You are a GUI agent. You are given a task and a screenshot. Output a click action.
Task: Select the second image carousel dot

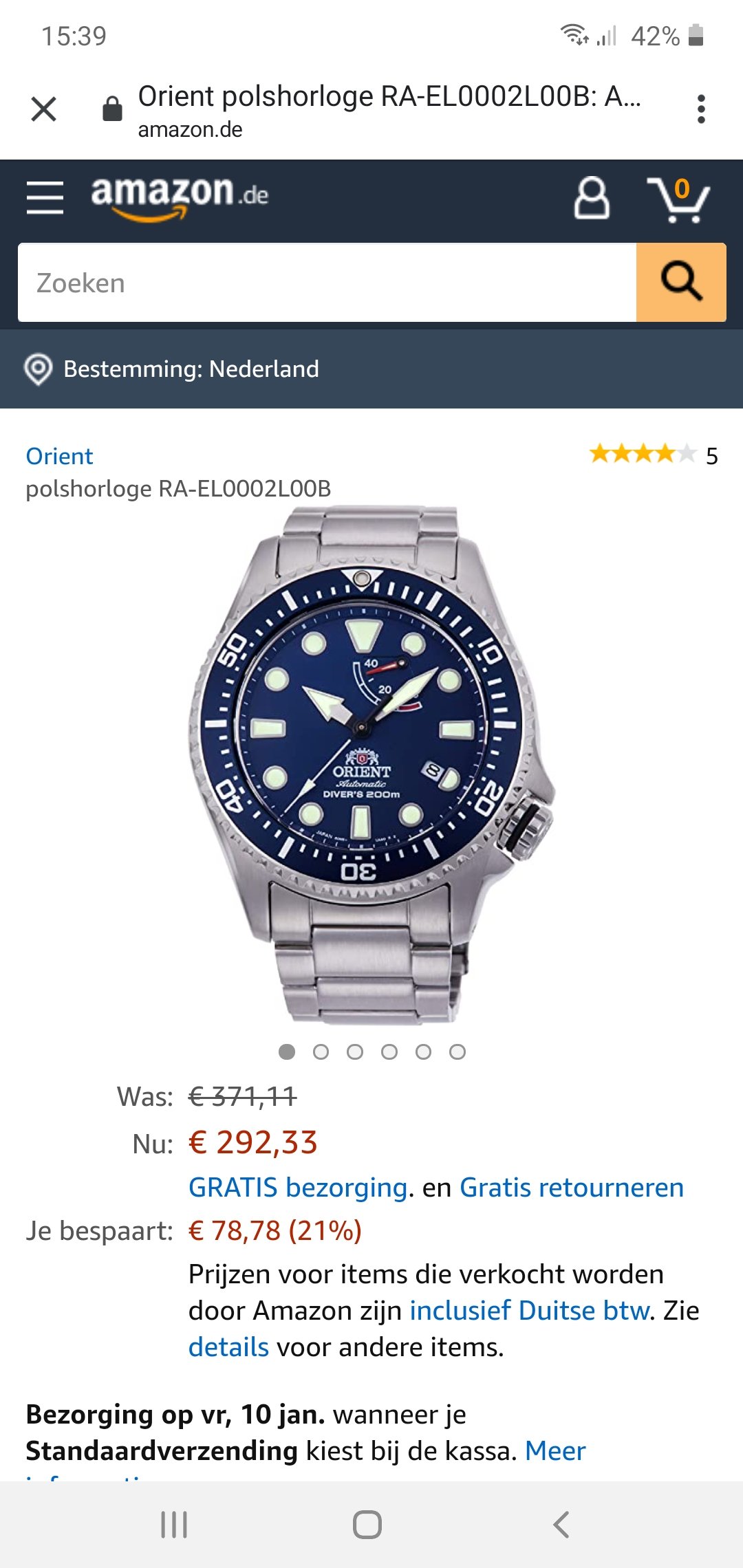click(321, 1052)
